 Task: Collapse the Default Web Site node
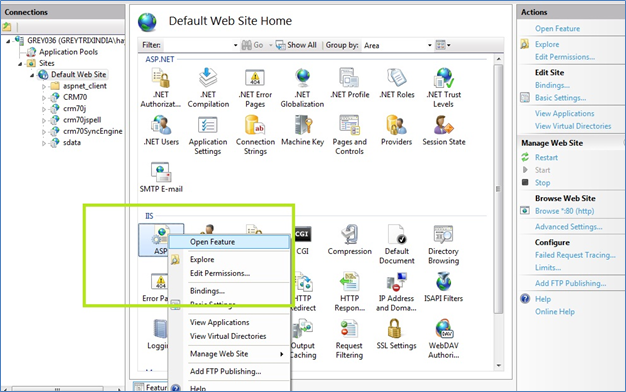tap(32, 75)
